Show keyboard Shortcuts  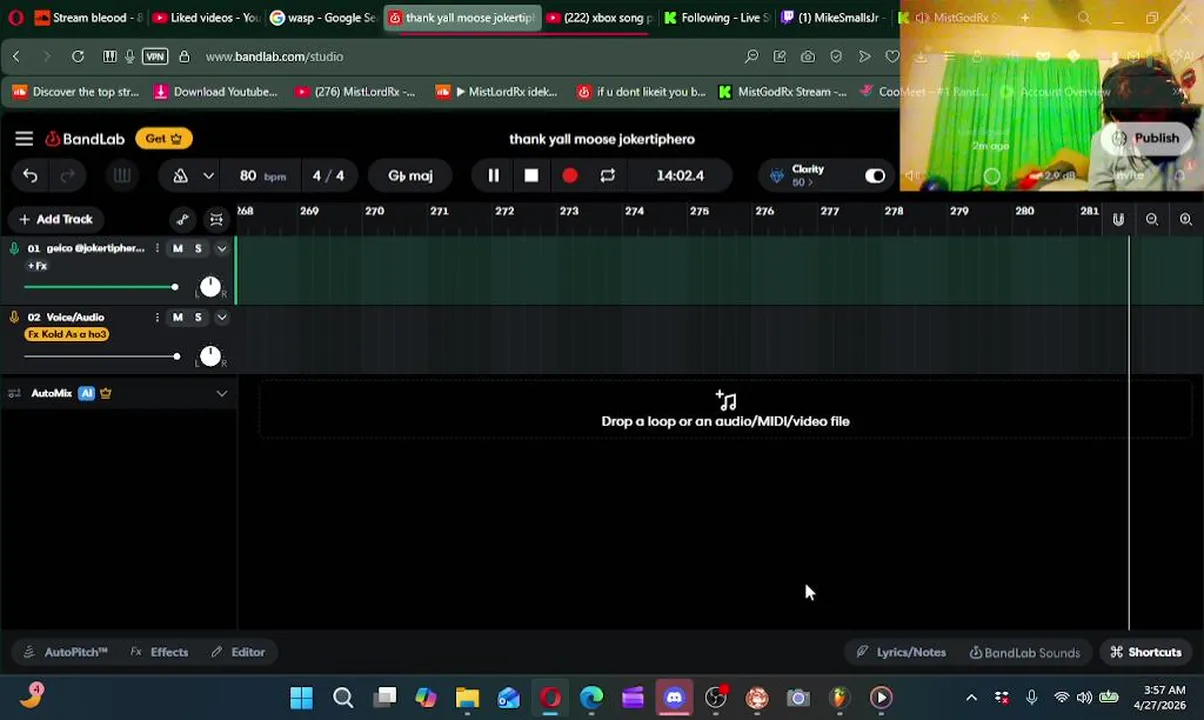pos(1146,652)
